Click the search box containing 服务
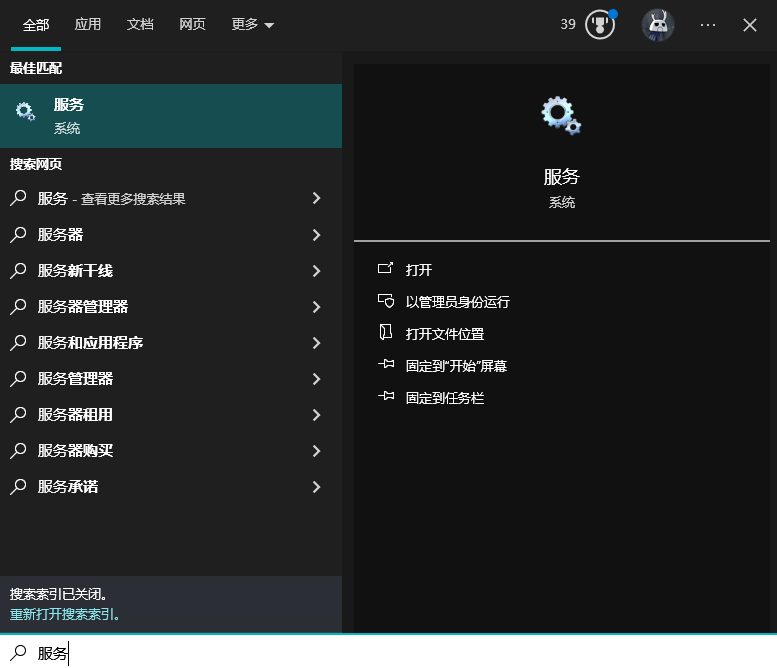Image resolution: width=777 pixels, height=668 pixels. pyautogui.click(x=400, y=653)
